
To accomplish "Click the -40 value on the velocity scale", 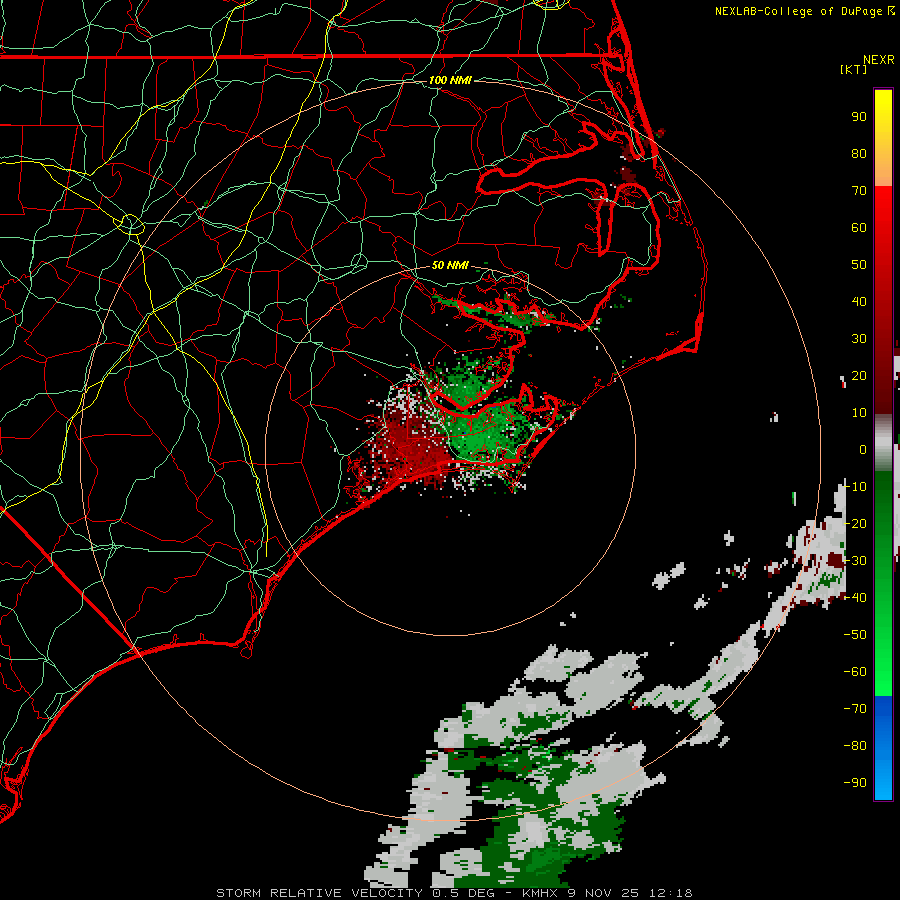I will [x=855, y=598].
